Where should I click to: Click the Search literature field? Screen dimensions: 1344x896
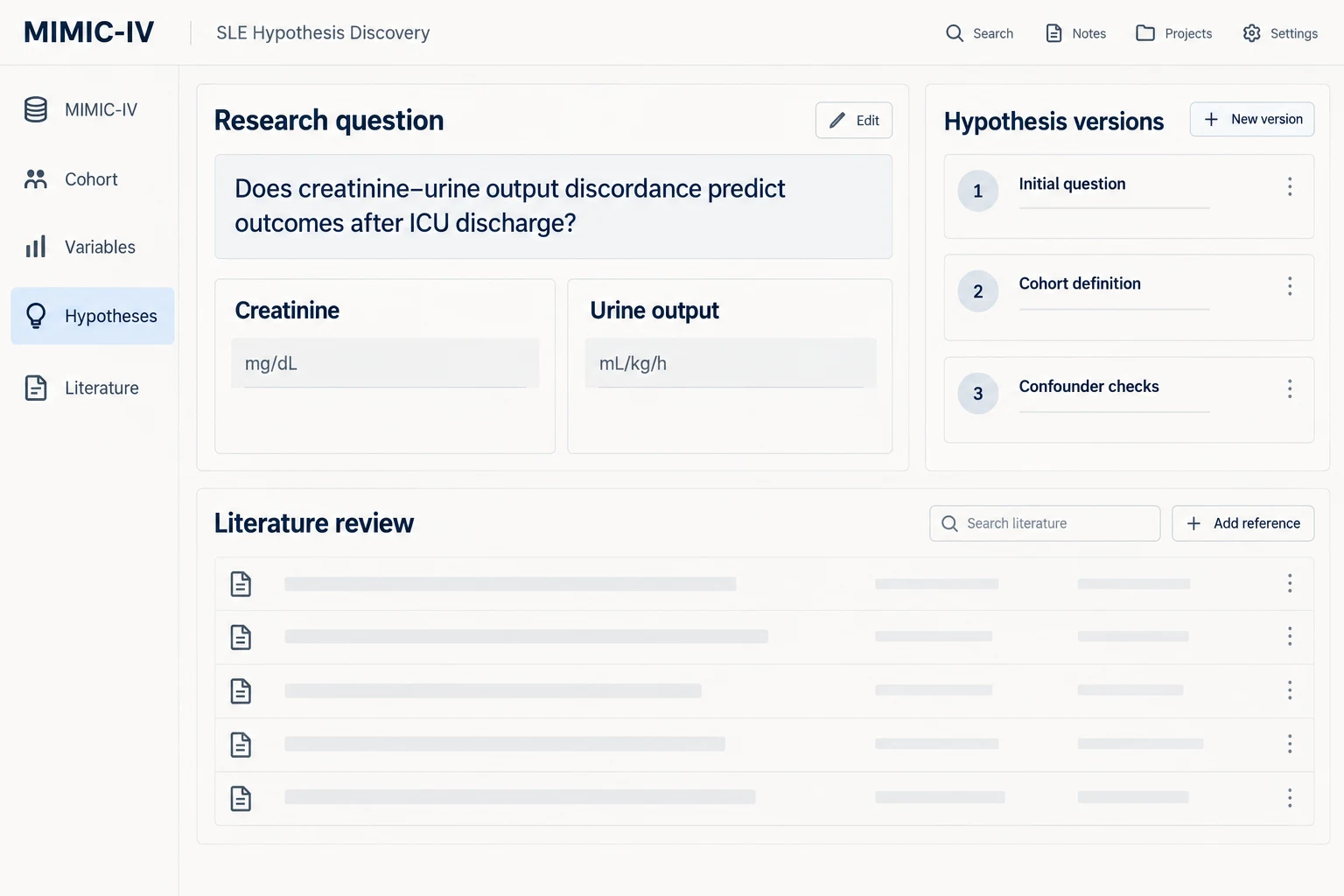1045,523
